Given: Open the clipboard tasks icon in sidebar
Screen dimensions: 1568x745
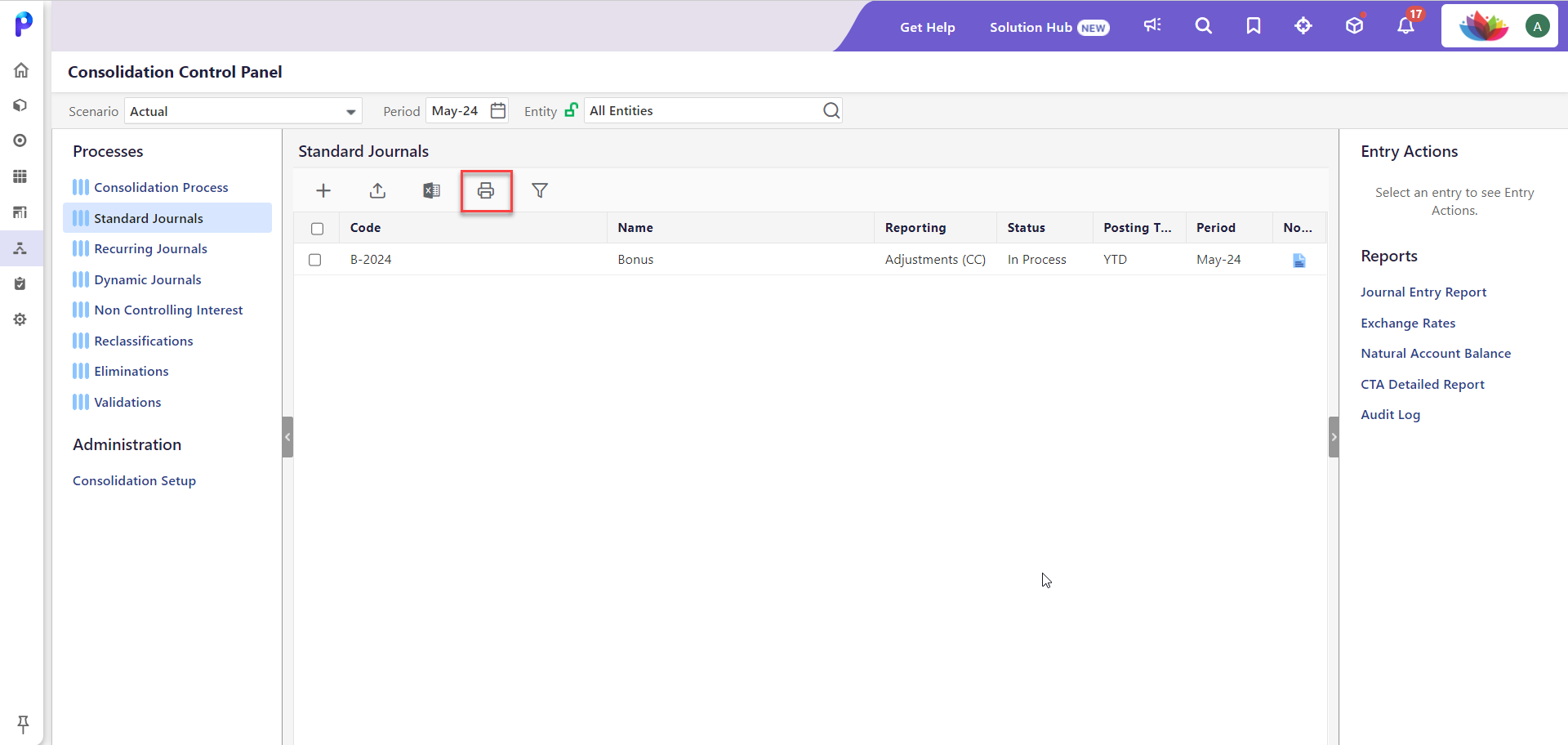Looking at the screenshot, I should [20, 283].
